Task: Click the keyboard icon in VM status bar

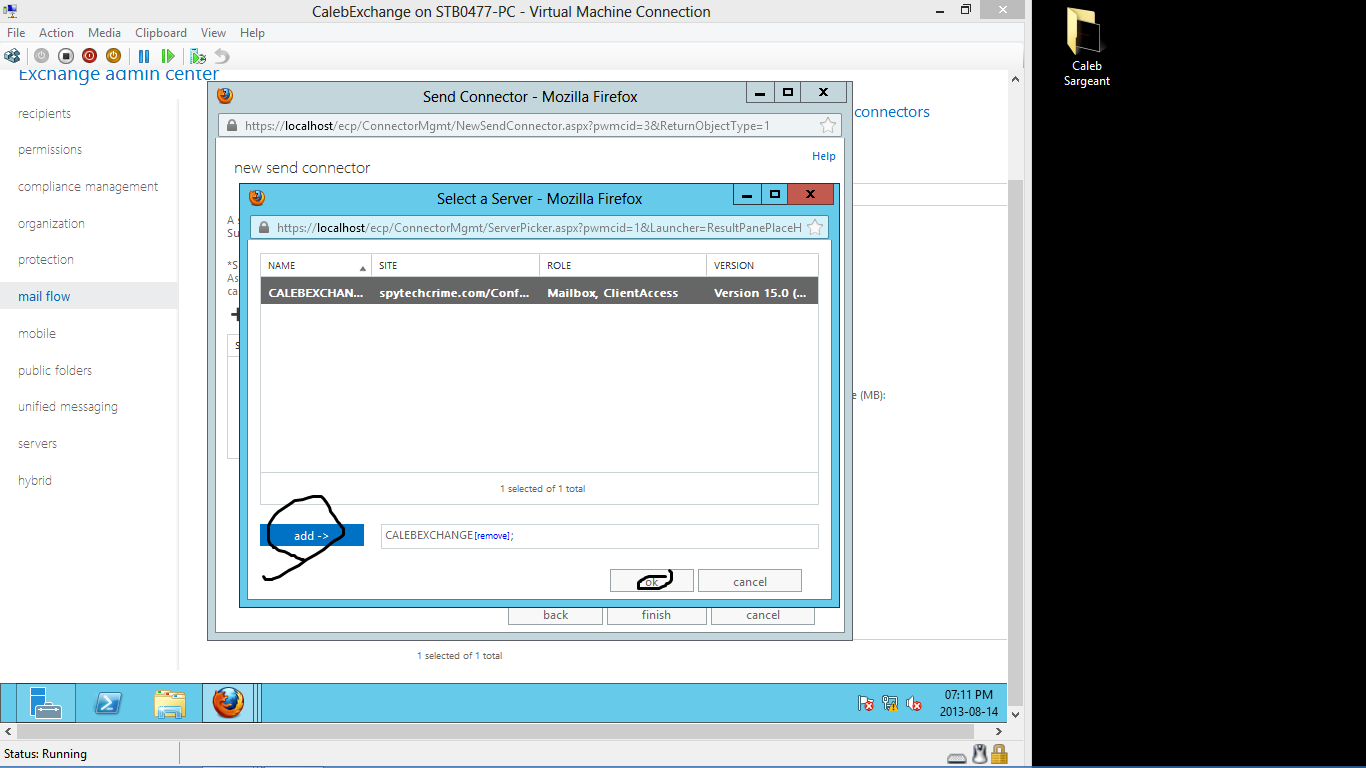Action: click(x=957, y=756)
